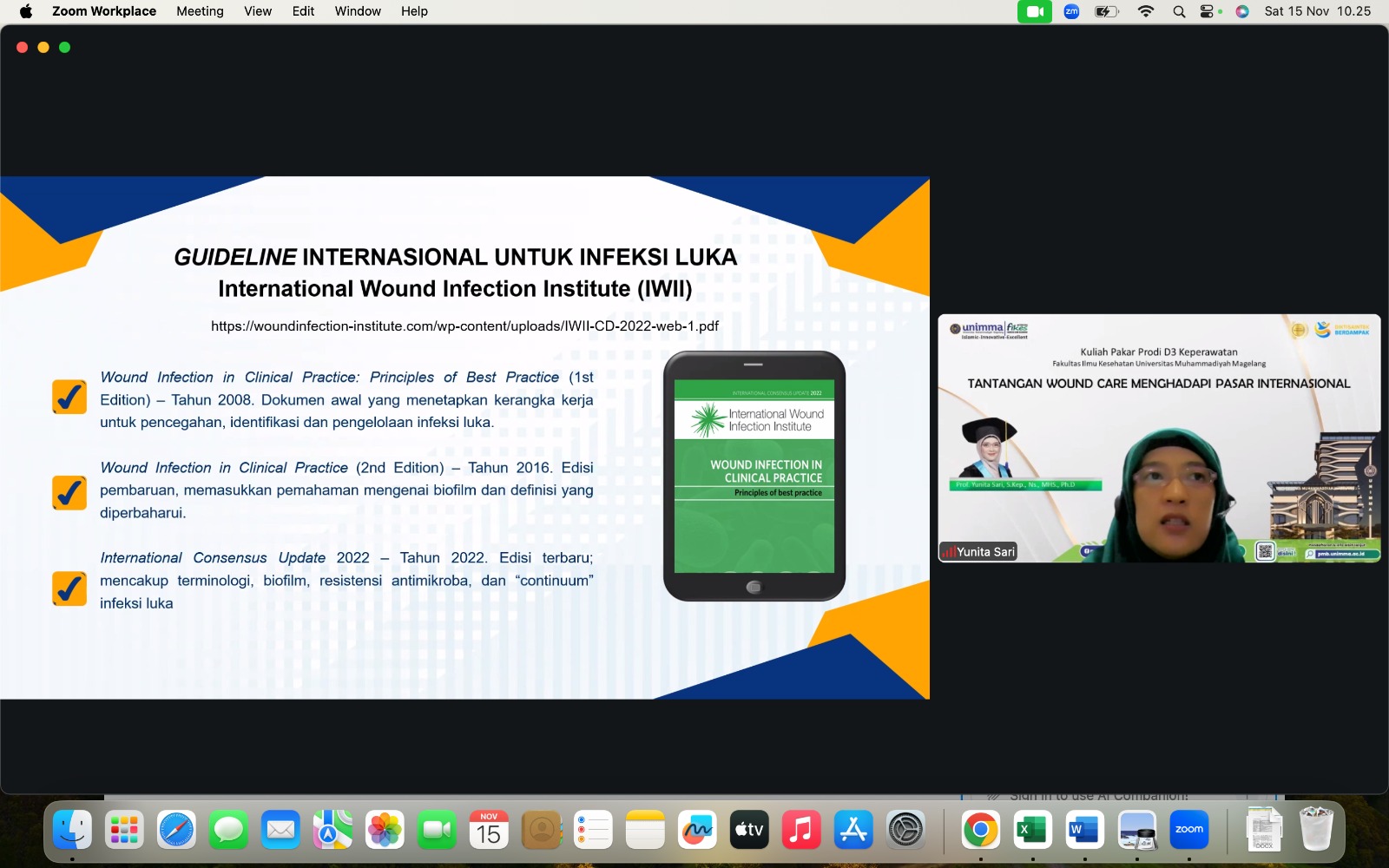Open the Meeting menu
Image resolution: width=1389 pixels, height=868 pixels.
click(x=200, y=11)
